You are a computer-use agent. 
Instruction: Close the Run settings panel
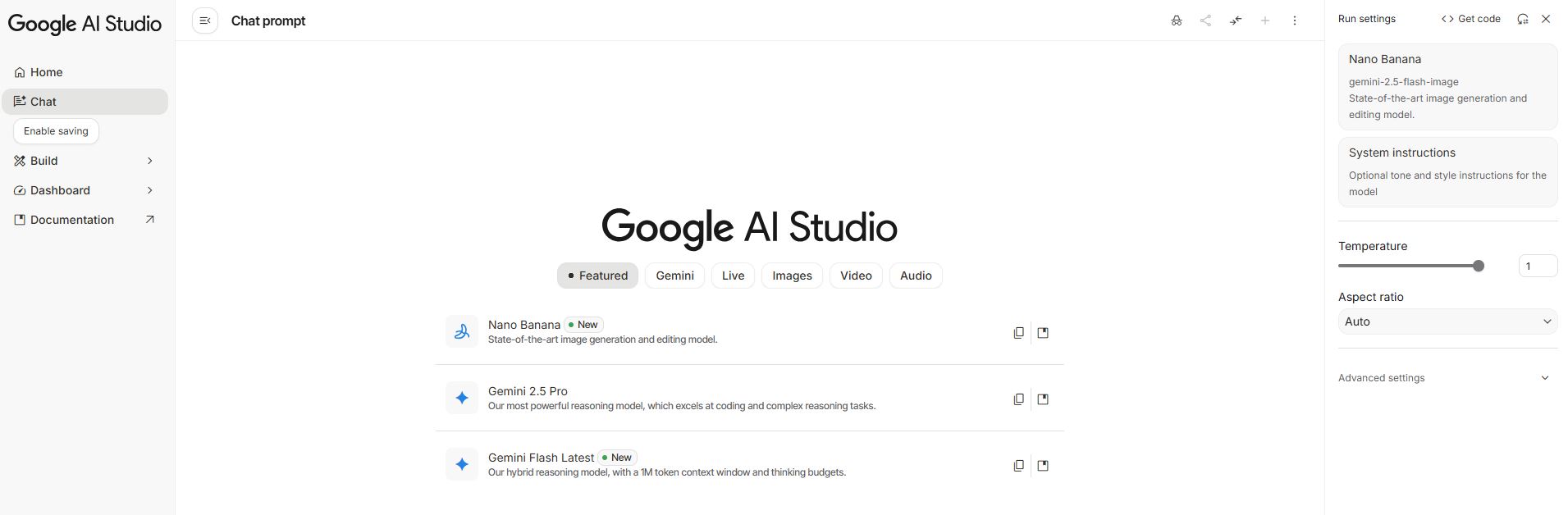1546,19
